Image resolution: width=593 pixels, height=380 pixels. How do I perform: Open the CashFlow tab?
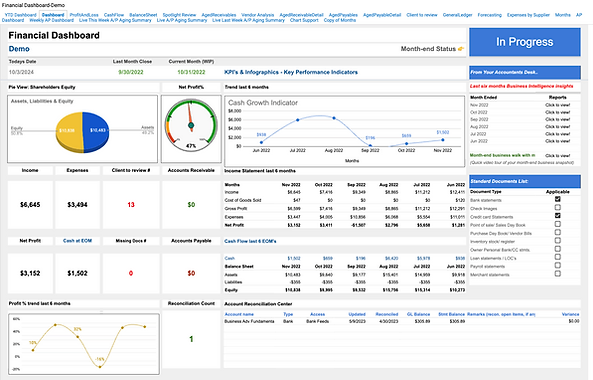point(114,15)
